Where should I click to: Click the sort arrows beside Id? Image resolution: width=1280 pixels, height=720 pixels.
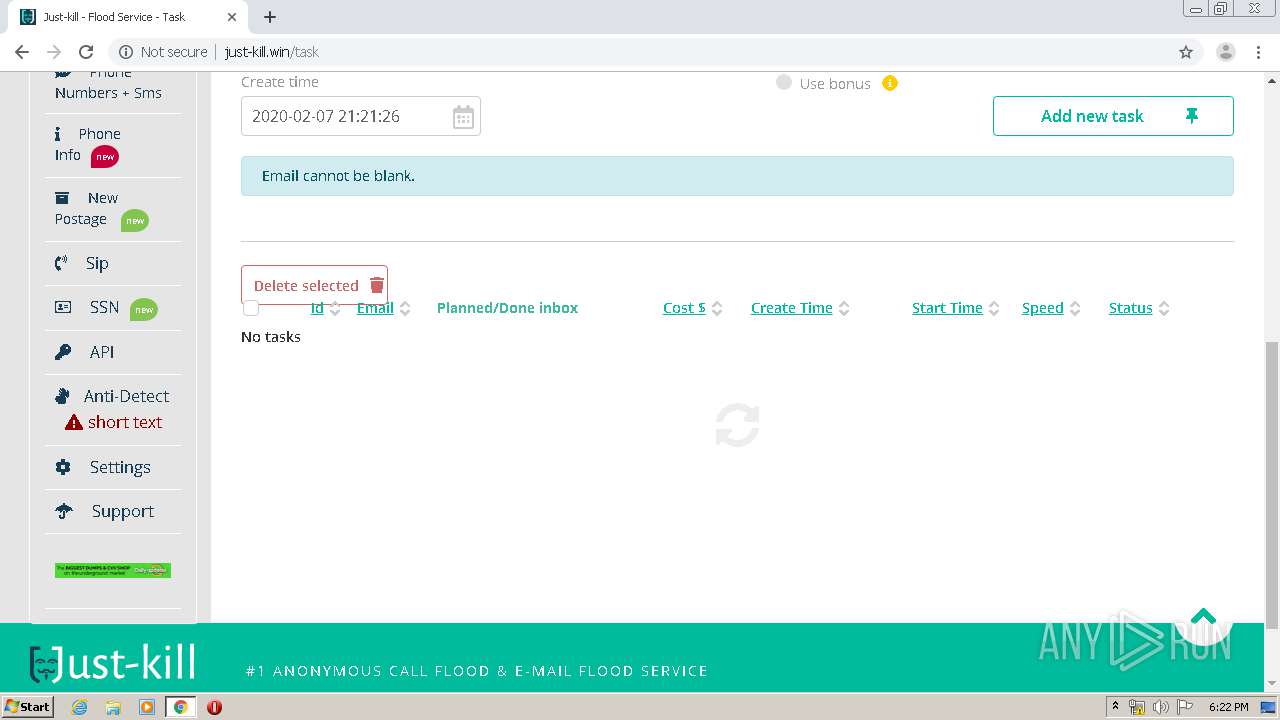(x=335, y=309)
